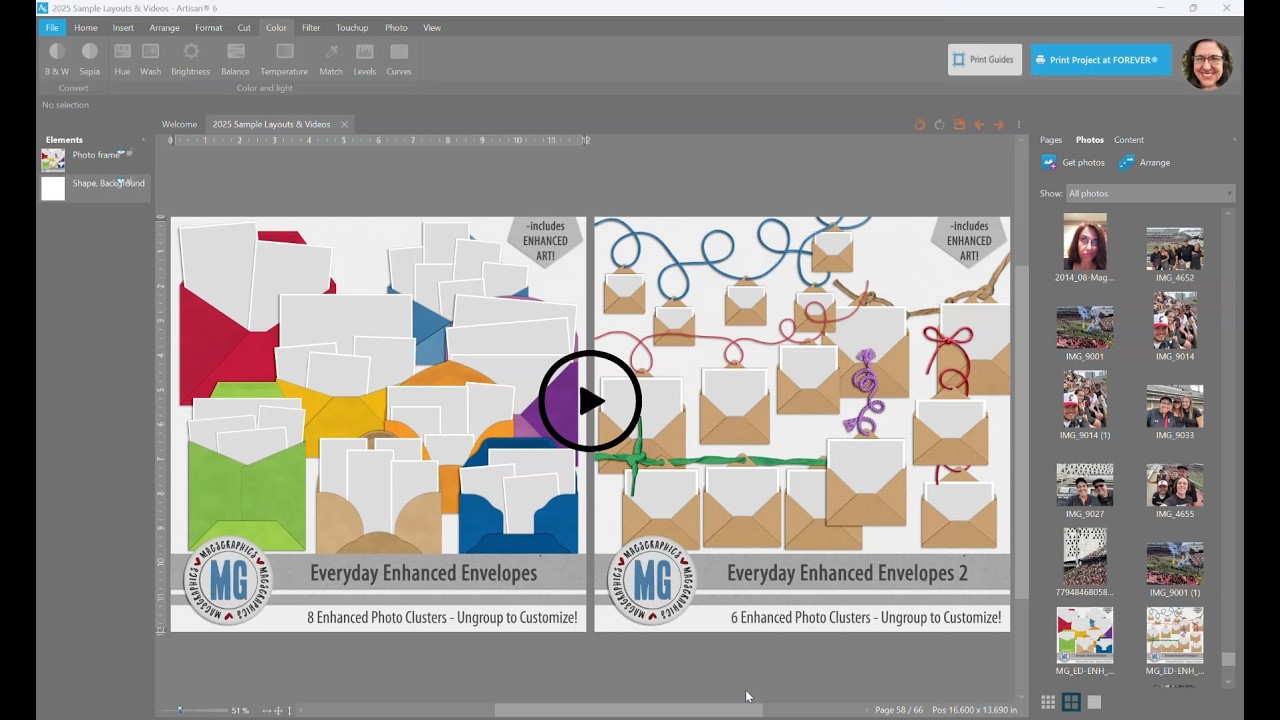Open the Hue adjustment tool
This screenshot has width=1280, height=720.
122,60
